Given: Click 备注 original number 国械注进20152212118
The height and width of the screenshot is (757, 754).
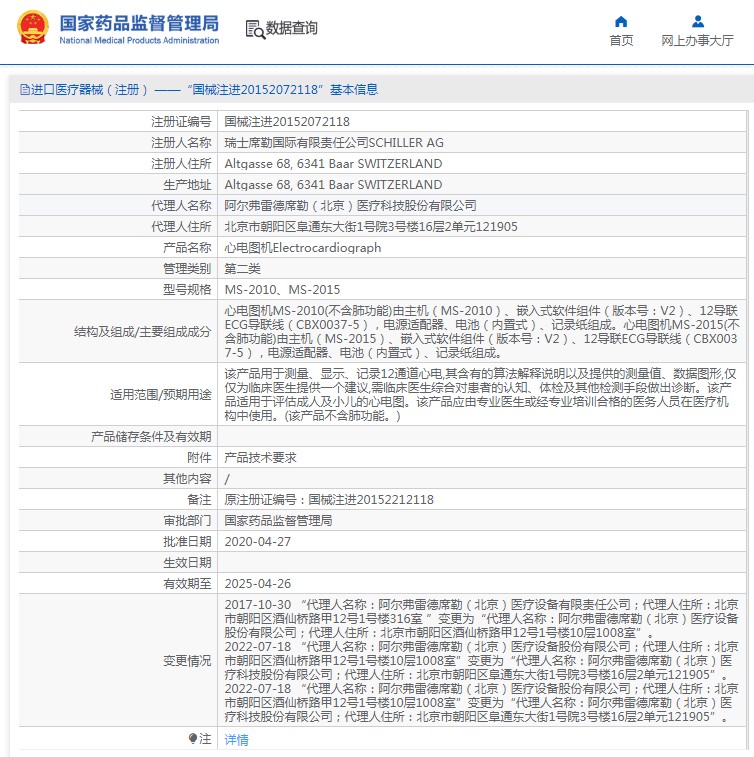Looking at the screenshot, I should point(371,500).
